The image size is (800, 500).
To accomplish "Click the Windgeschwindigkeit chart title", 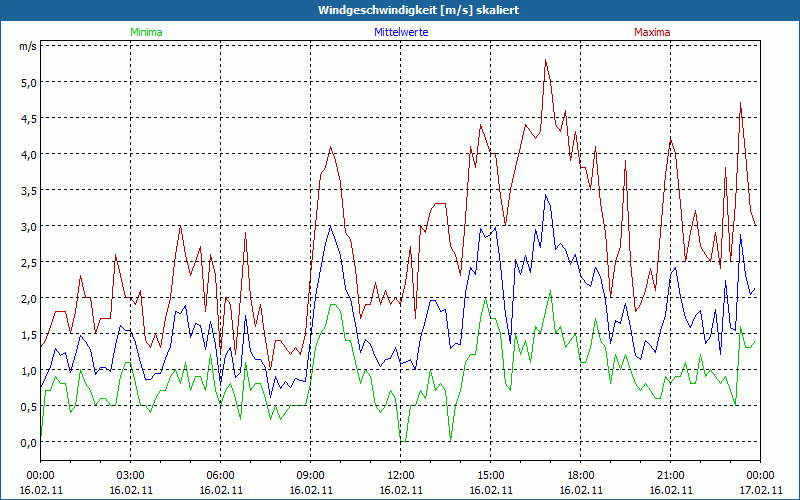I will [x=418, y=10].
